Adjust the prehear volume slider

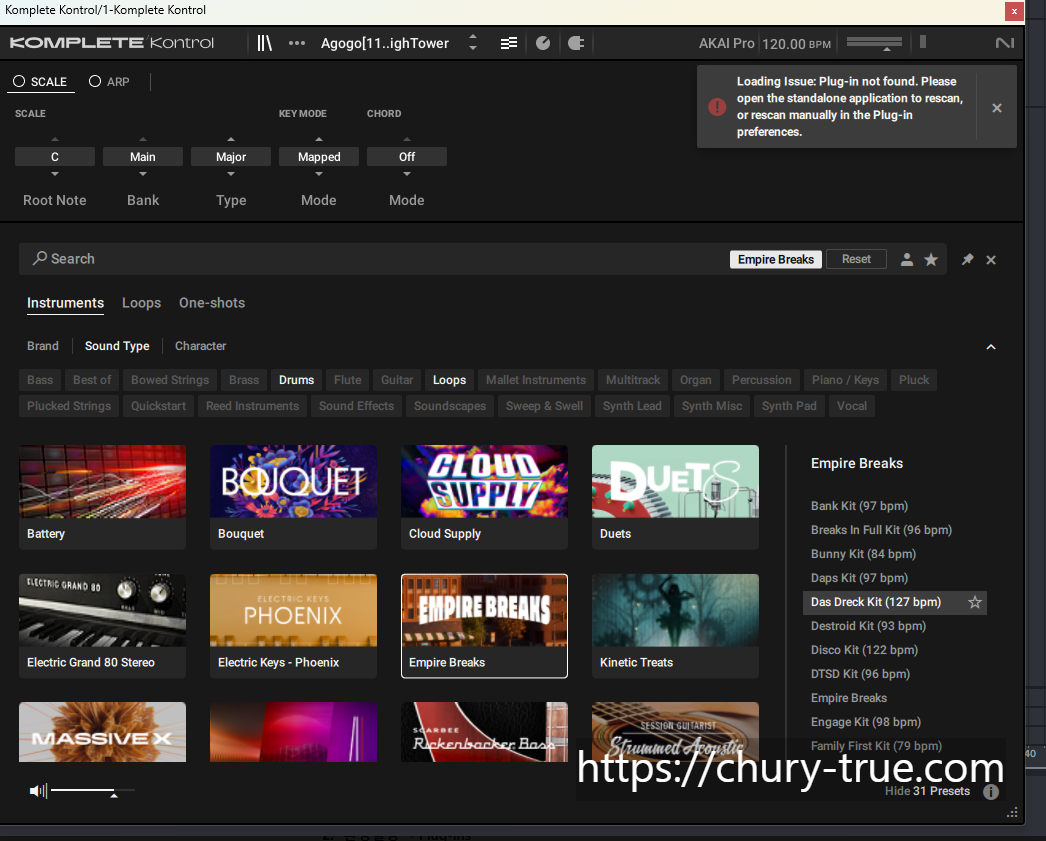tap(92, 791)
